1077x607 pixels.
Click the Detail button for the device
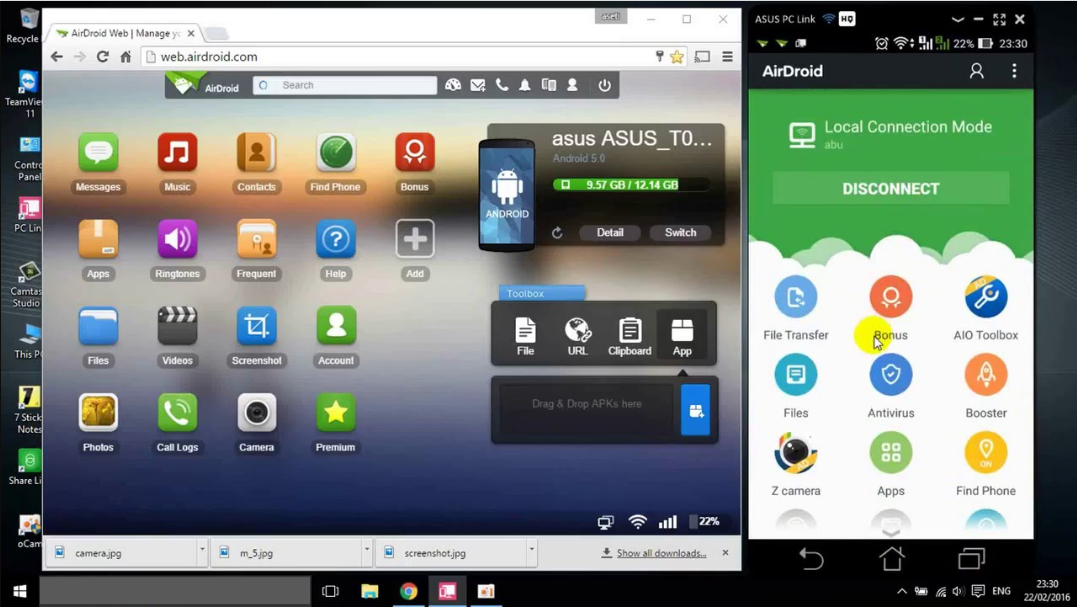[610, 233]
